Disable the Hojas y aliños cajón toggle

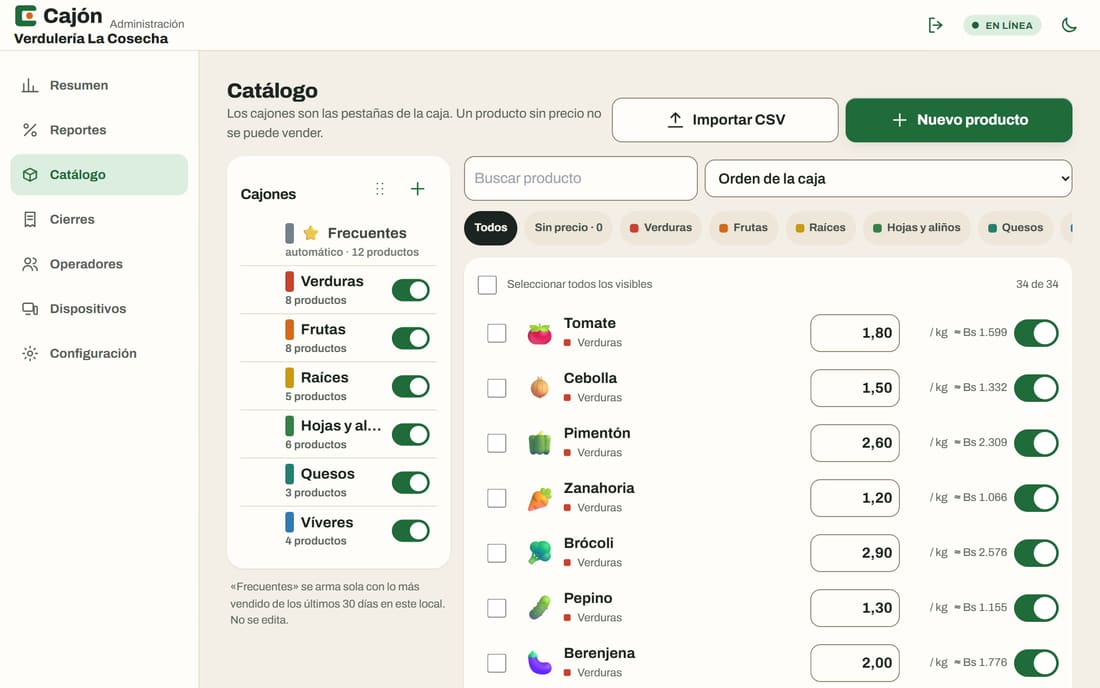410,435
